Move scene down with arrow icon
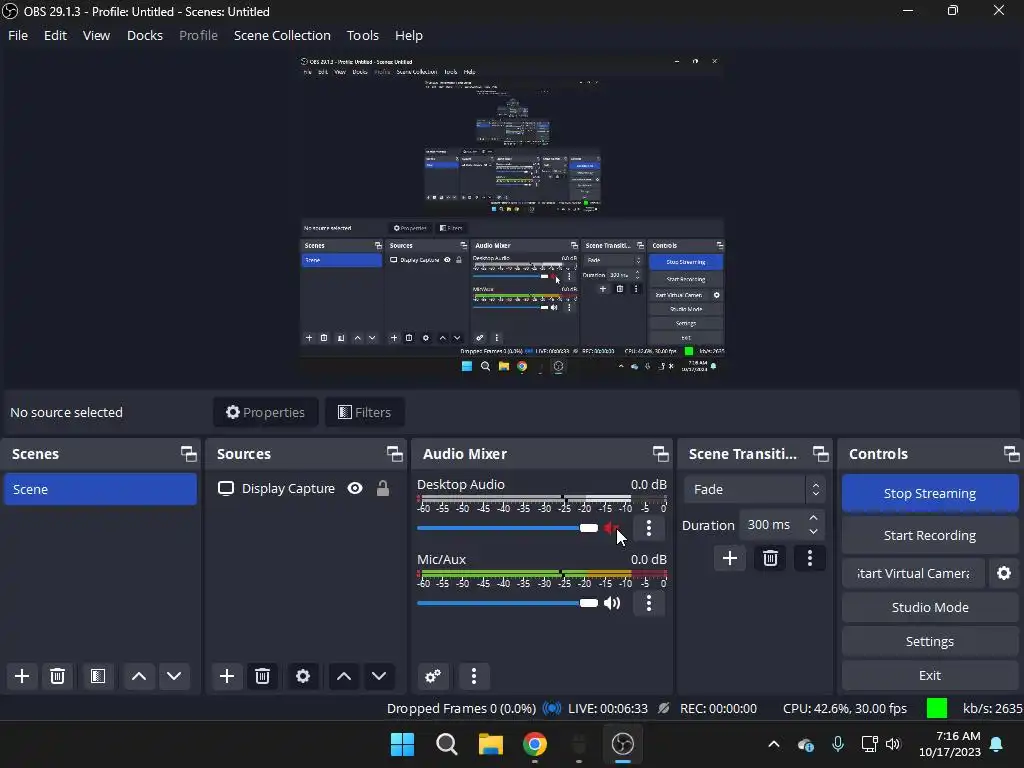1024x768 pixels. (x=174, y=676)
